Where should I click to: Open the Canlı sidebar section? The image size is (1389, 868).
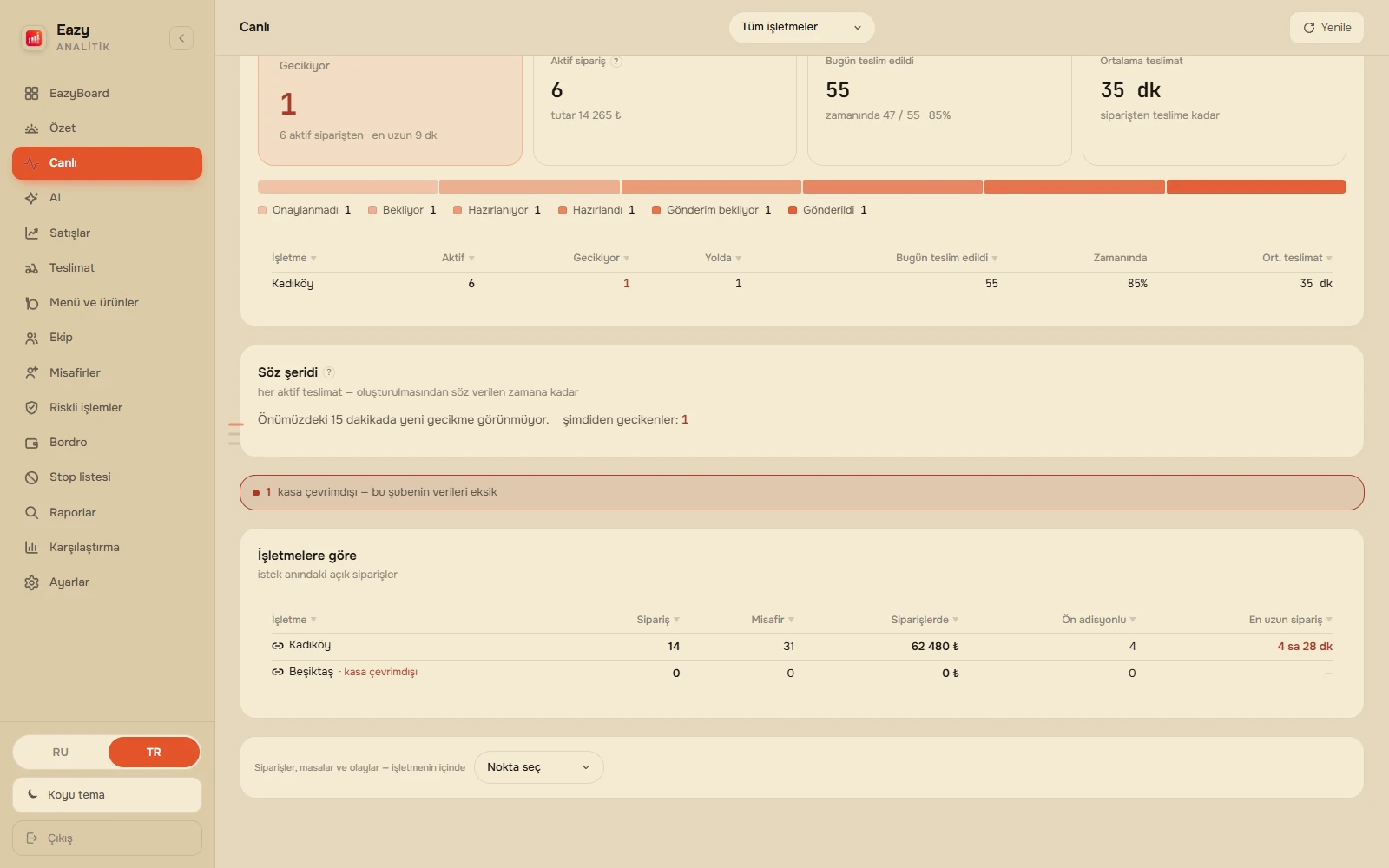pos(107,163)
